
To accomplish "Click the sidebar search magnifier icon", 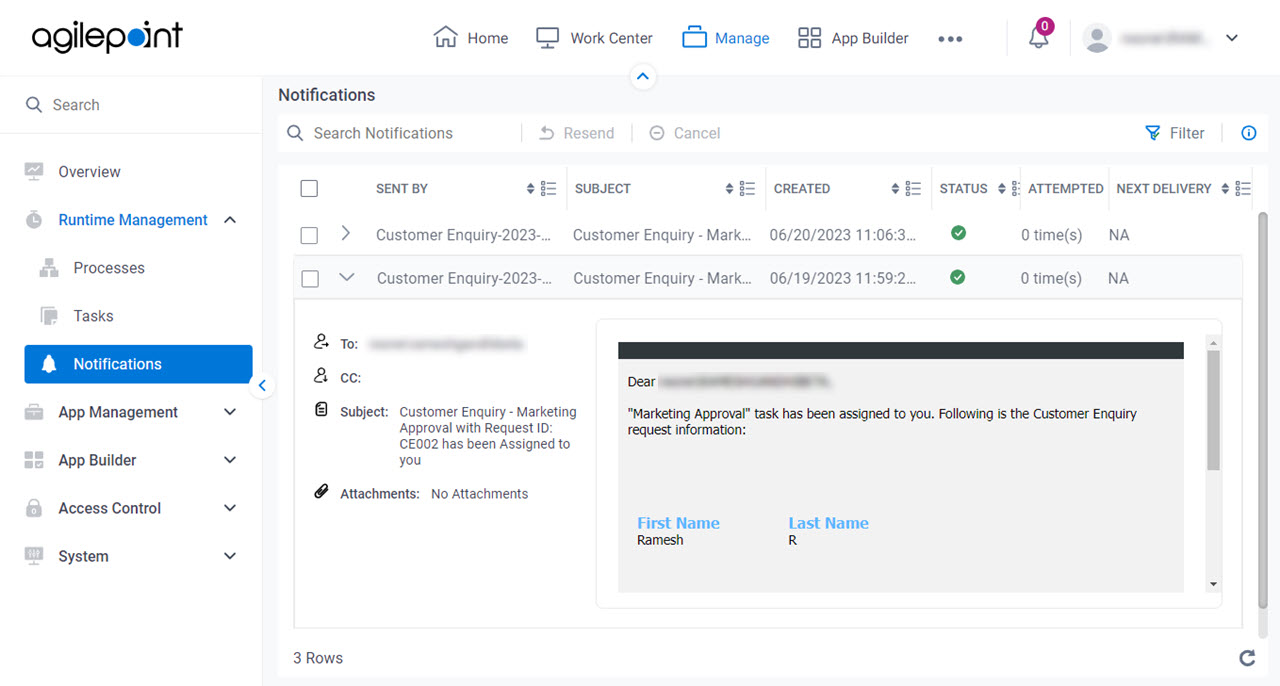I will pyautogui.click(x=34, y=105).
